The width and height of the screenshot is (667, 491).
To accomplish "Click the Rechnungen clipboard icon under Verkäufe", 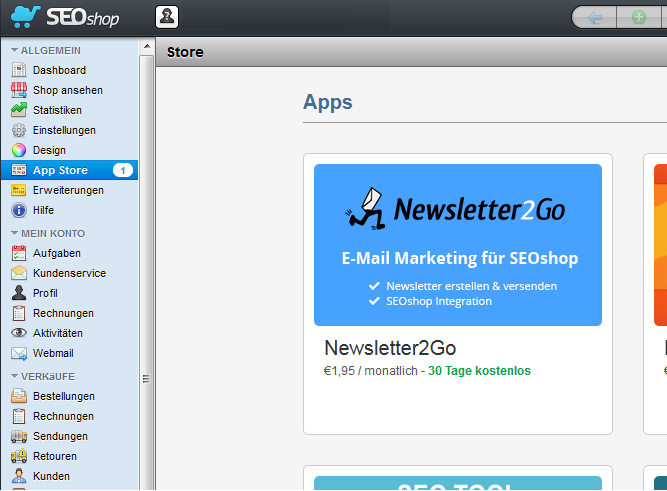I will (19, 416).
